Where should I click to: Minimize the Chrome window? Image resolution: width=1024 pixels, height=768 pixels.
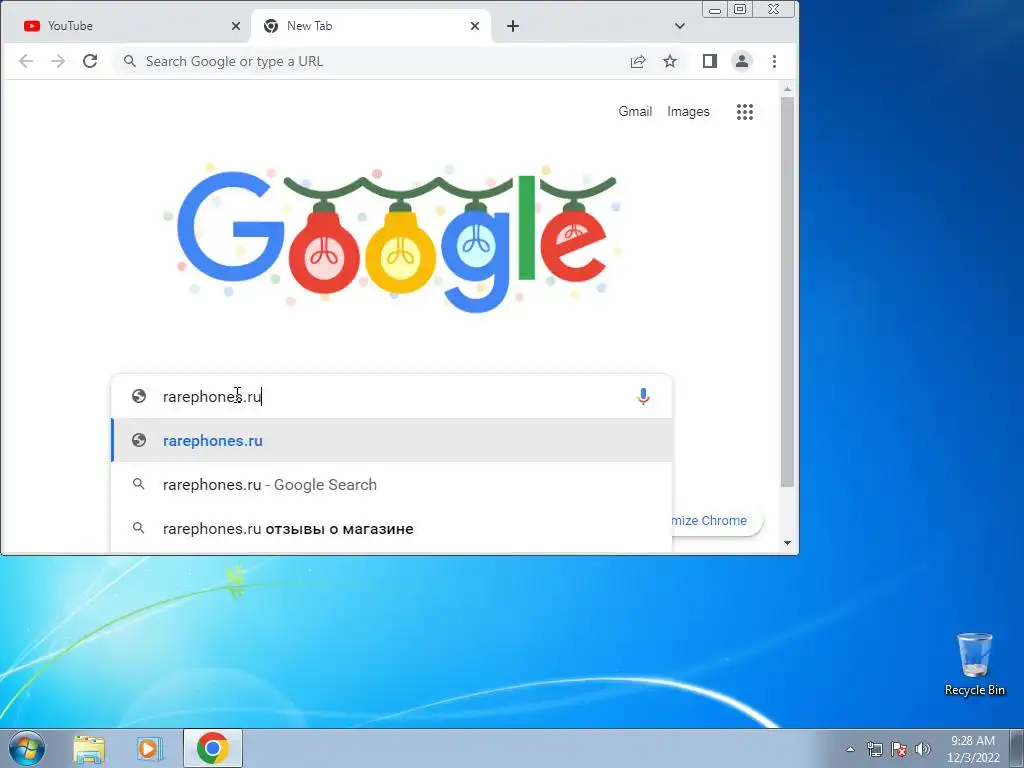715,10
